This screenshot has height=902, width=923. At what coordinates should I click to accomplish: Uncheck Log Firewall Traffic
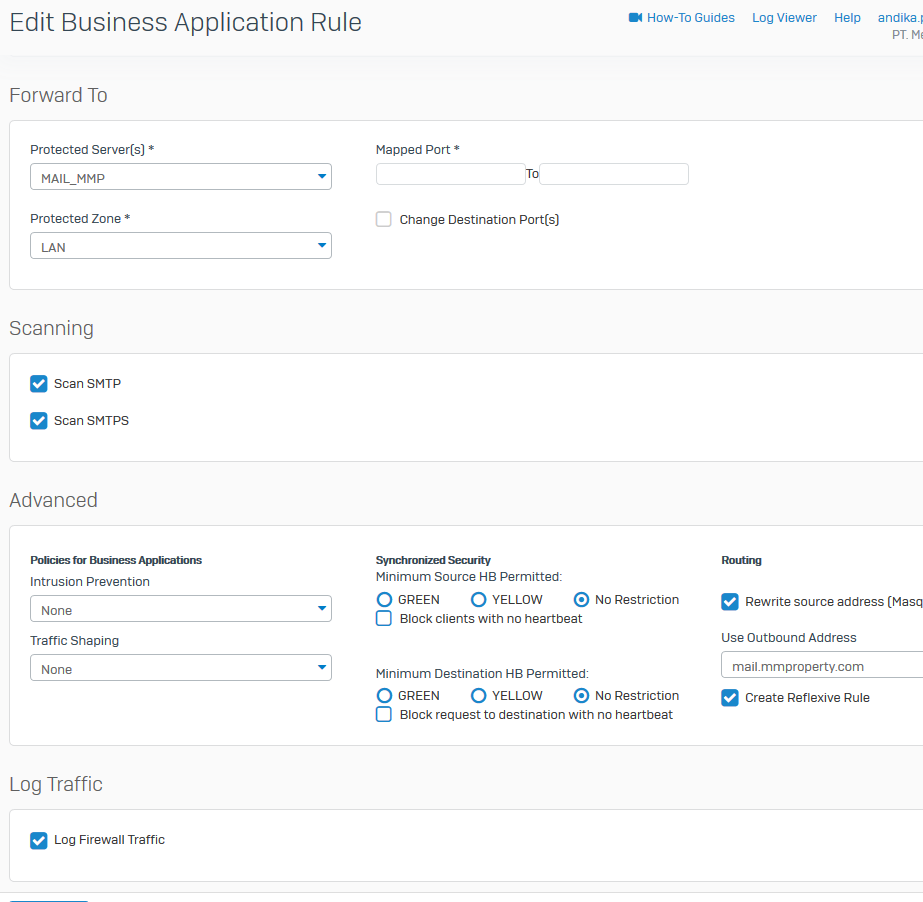[39, 841]
